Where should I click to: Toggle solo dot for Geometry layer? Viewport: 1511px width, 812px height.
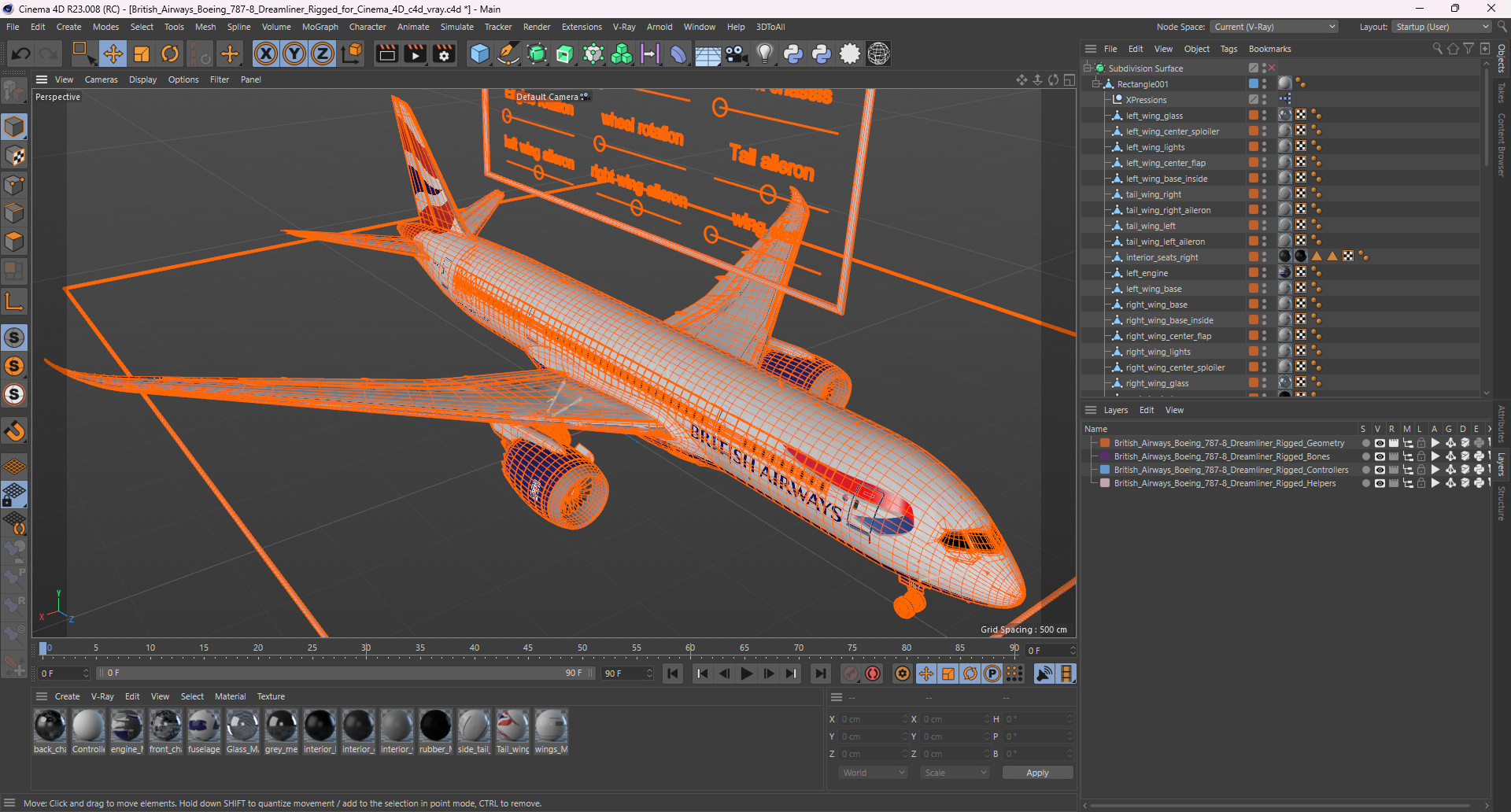tap(1365, 443)
